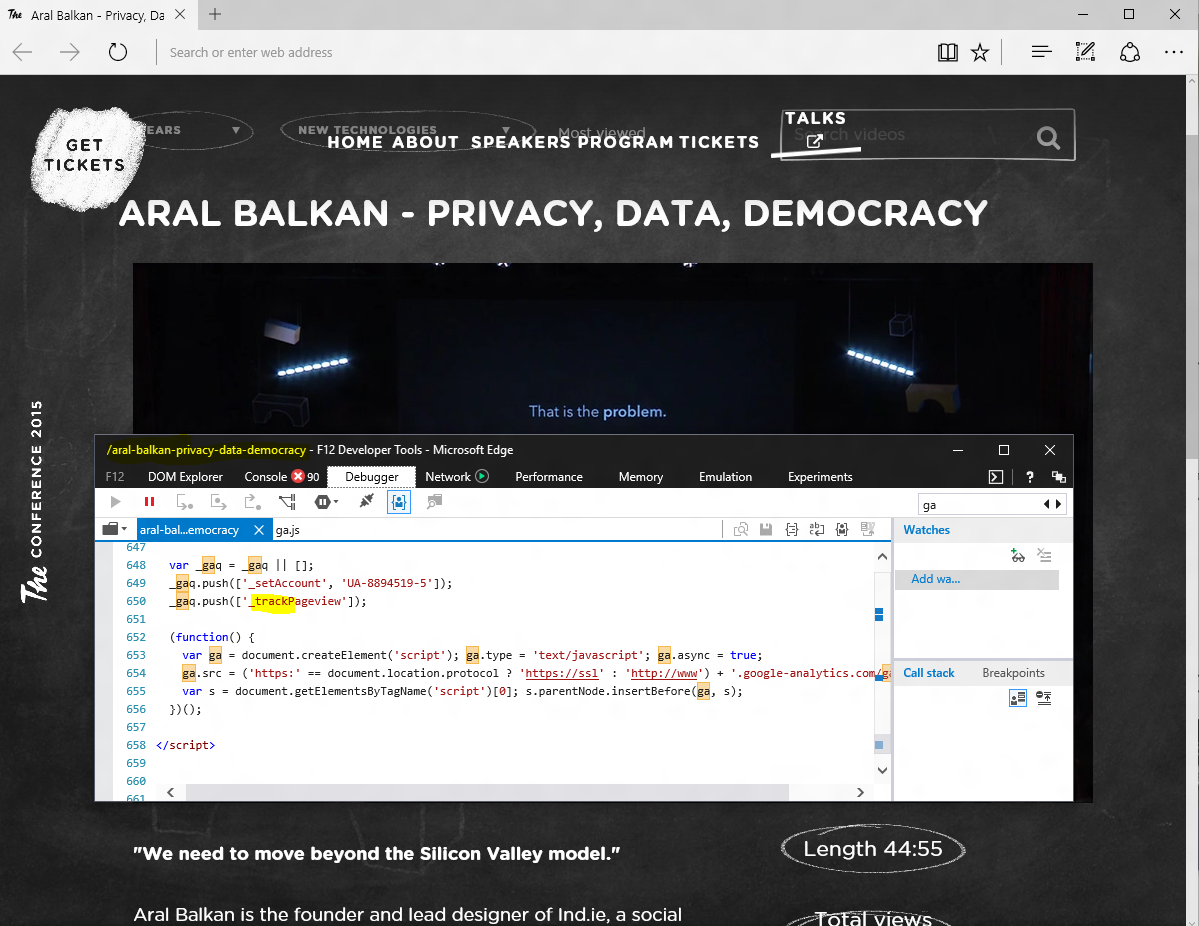Open the file picker folder dropdown
Screen dimensions: 1199x926
pyautogui.click(x=114, y=528)
